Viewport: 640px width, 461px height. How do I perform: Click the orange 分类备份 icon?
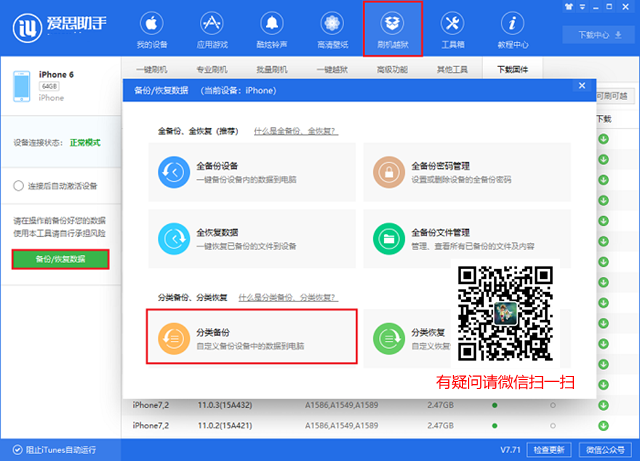174,339
